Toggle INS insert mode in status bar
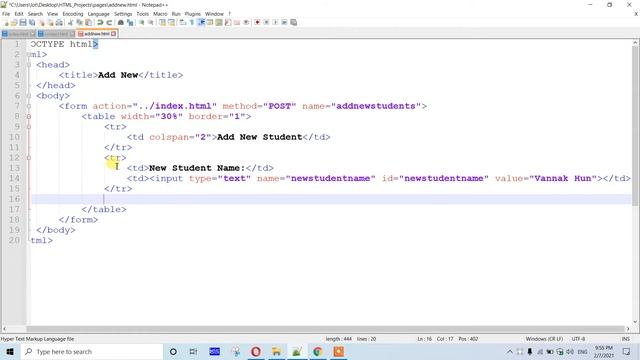Viewport: 640px width, 360px height. 625,339
